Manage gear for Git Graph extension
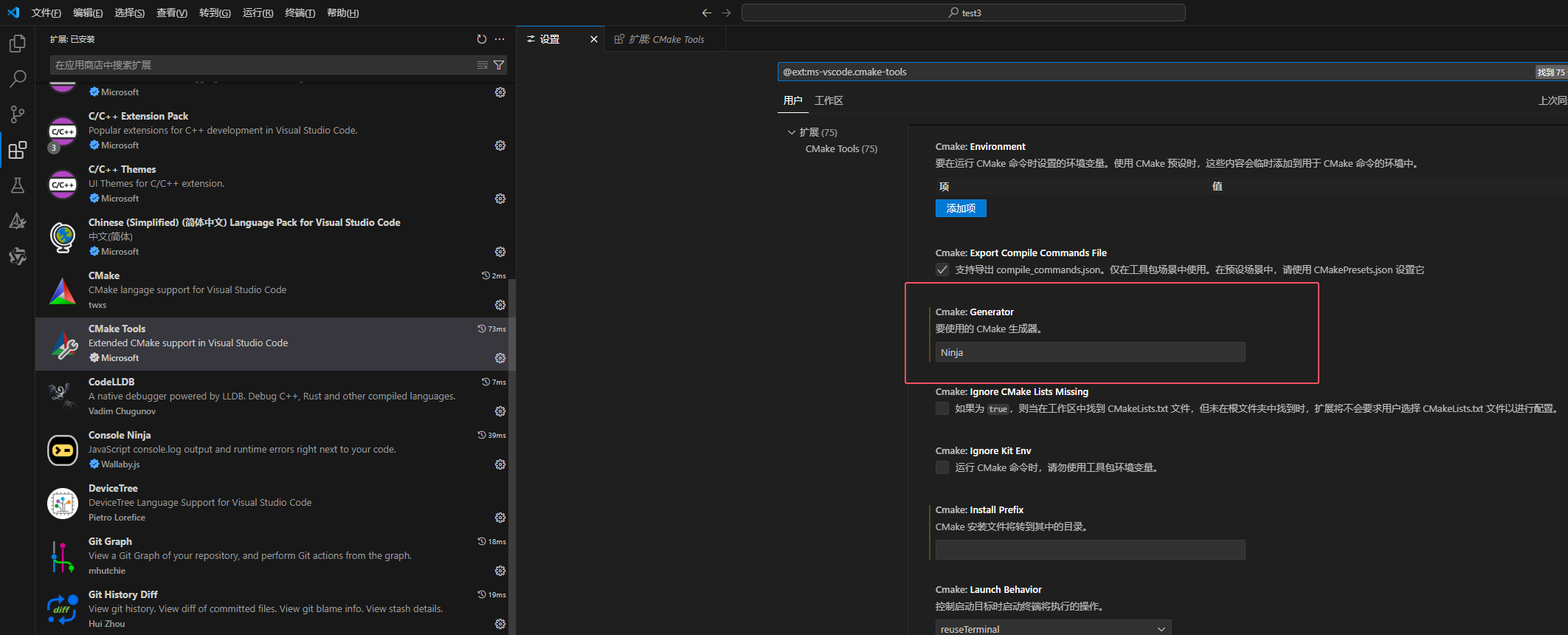This screenshot has width=1568, height=635. [500, 571]
